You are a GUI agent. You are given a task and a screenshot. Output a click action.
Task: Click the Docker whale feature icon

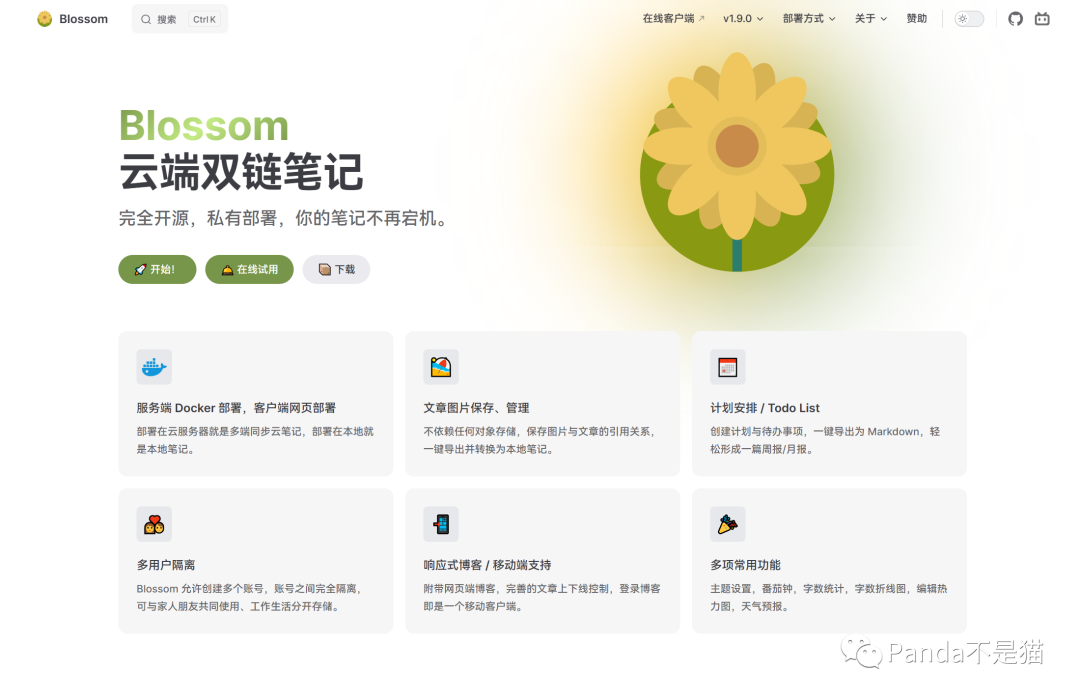pyautogui.click(x=154, y=367)
